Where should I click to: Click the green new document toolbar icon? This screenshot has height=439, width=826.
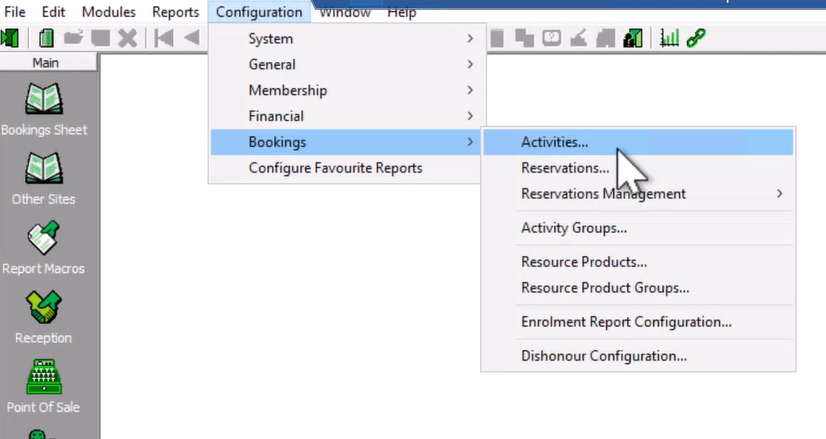coord(46,38)
